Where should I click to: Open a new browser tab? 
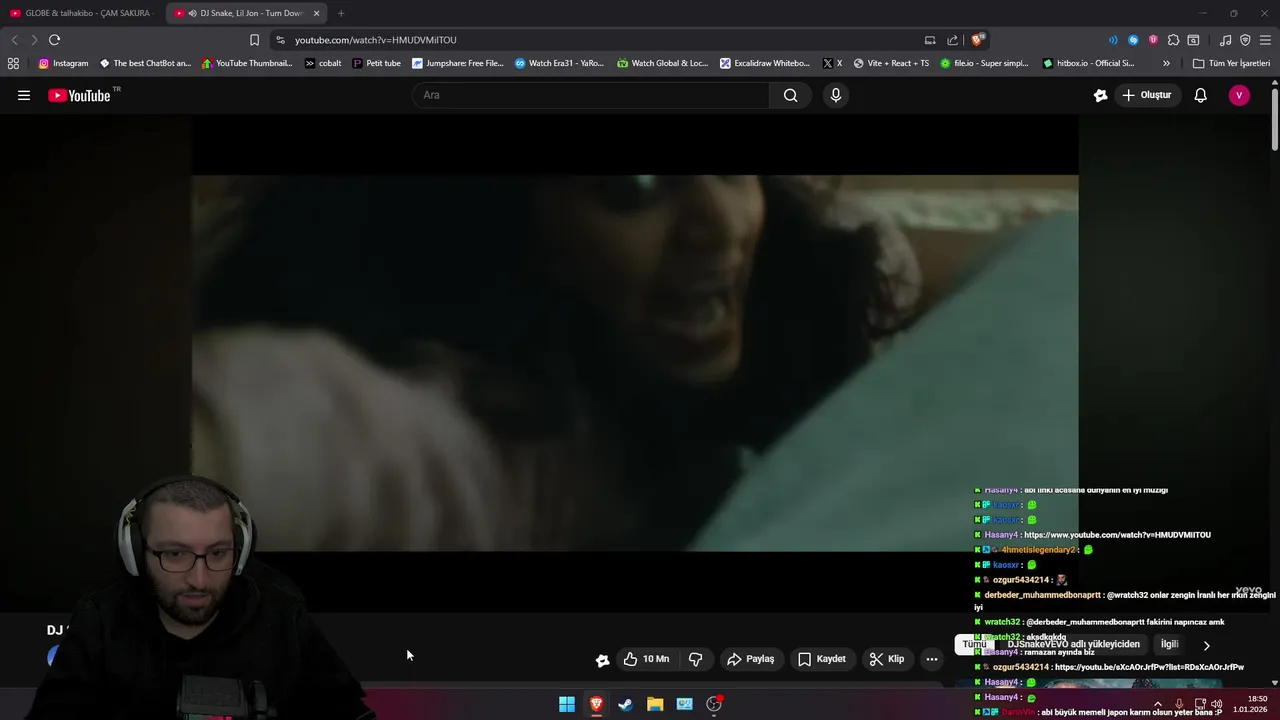click(341, 13)
